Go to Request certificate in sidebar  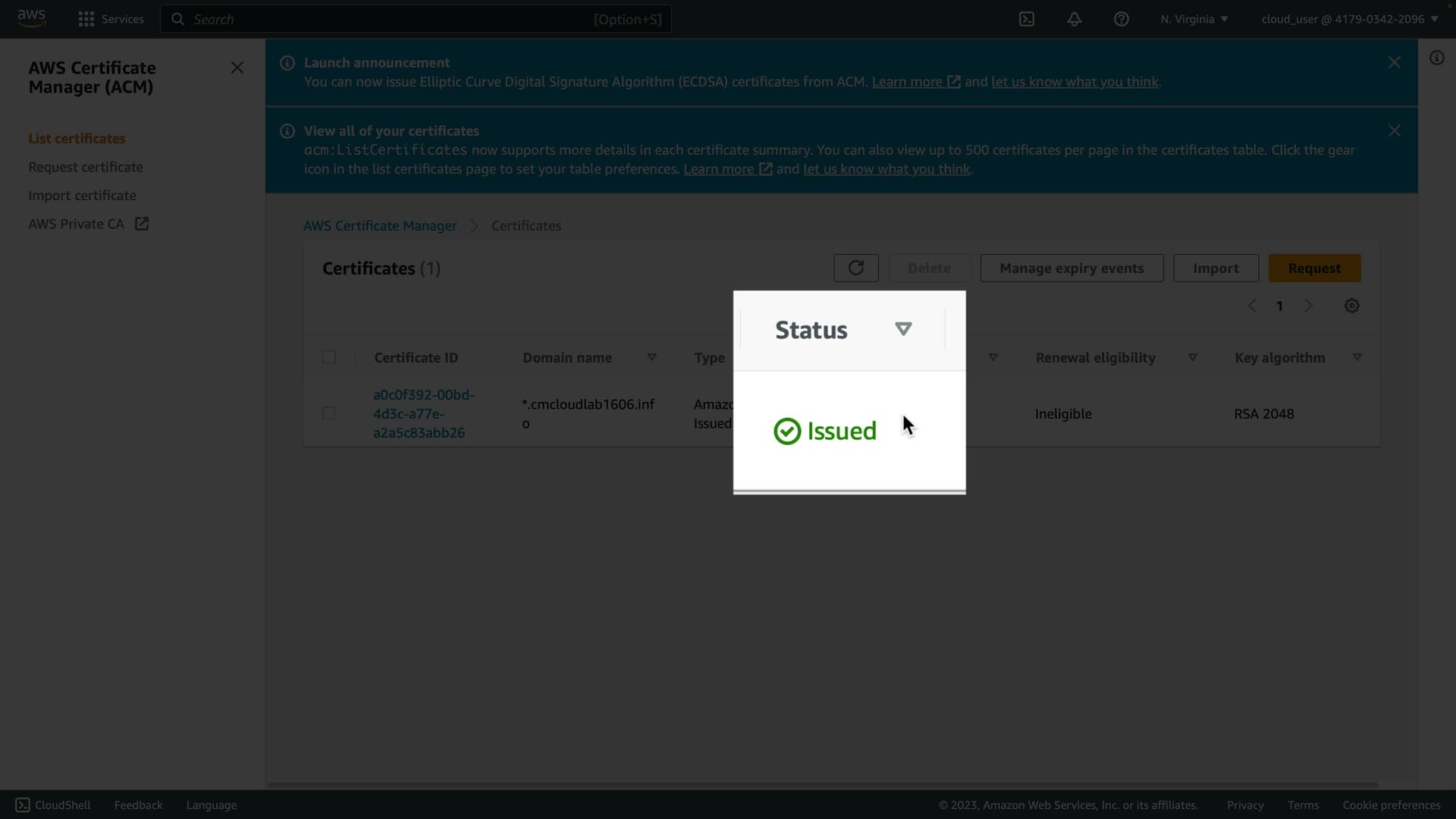[x=86, y=167]
